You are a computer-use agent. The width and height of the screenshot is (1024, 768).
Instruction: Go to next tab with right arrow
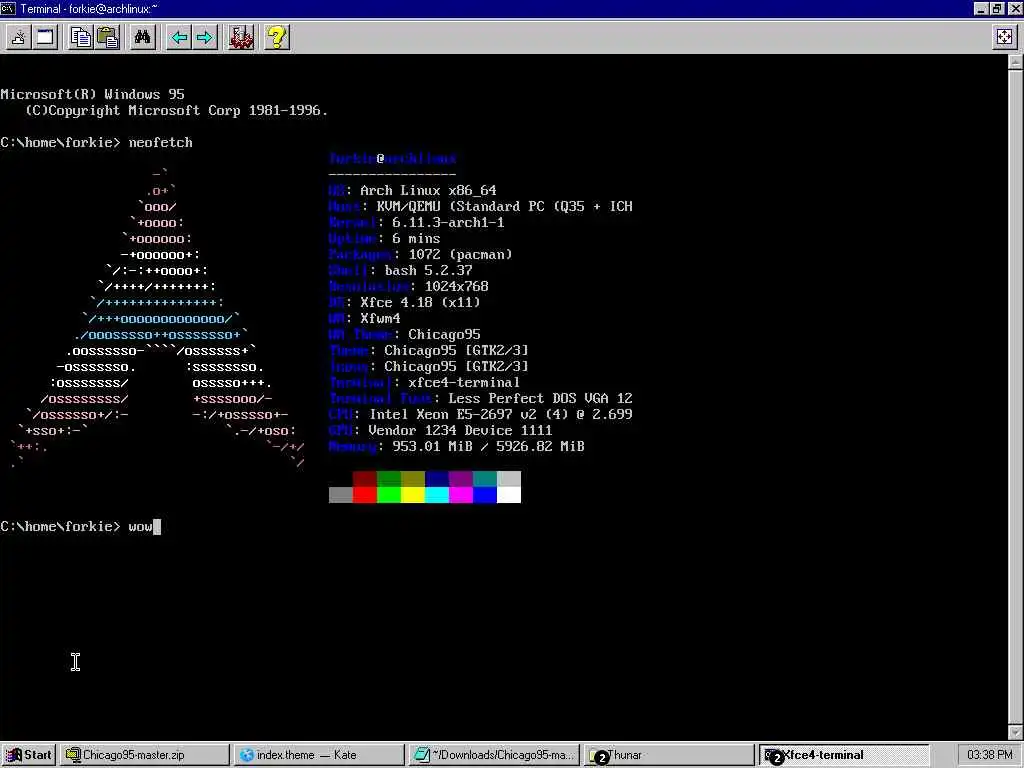(x=205, y=37)
